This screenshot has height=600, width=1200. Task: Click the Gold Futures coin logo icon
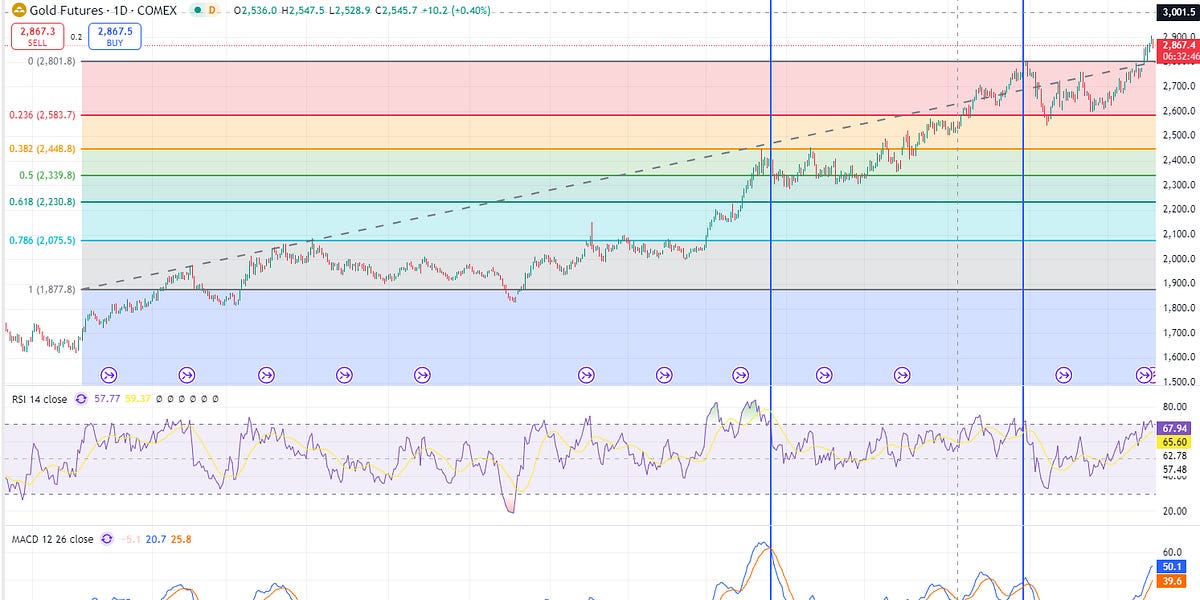pos(18,10)
